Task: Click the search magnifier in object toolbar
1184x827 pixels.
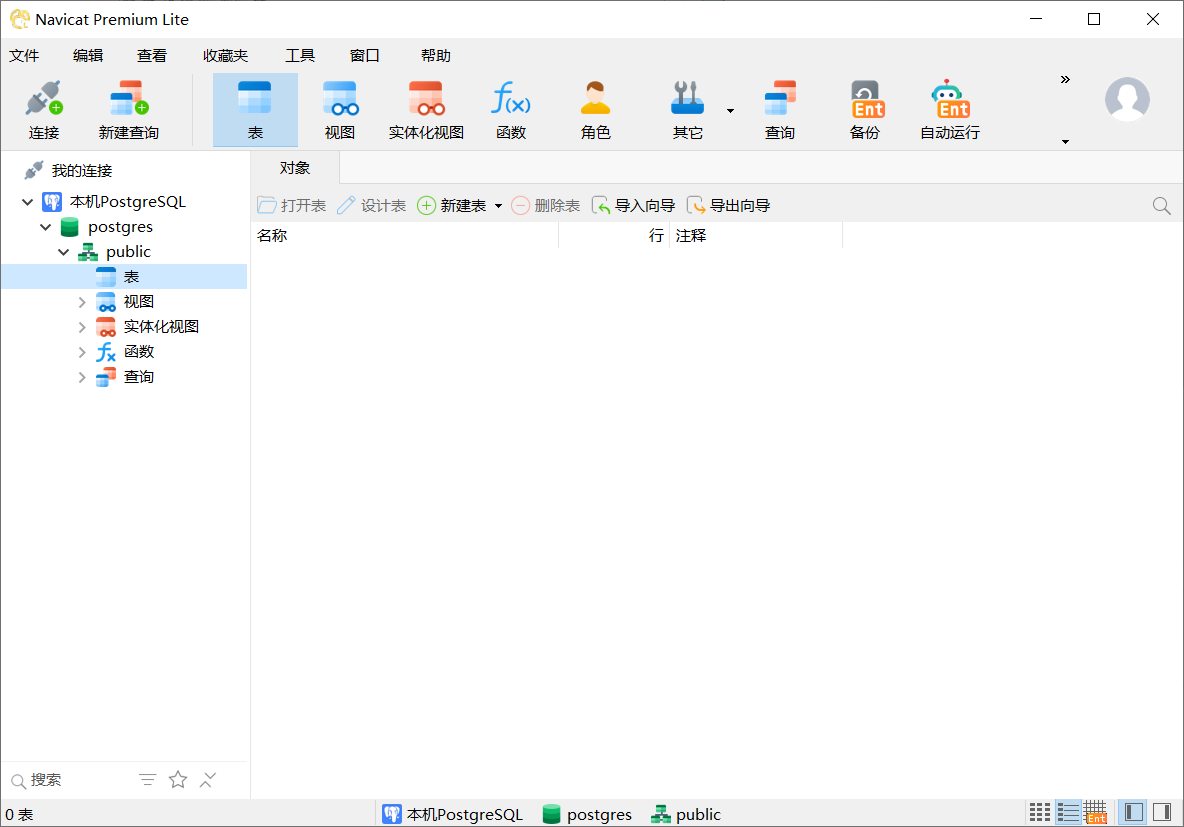Action: click(1161, 205)
